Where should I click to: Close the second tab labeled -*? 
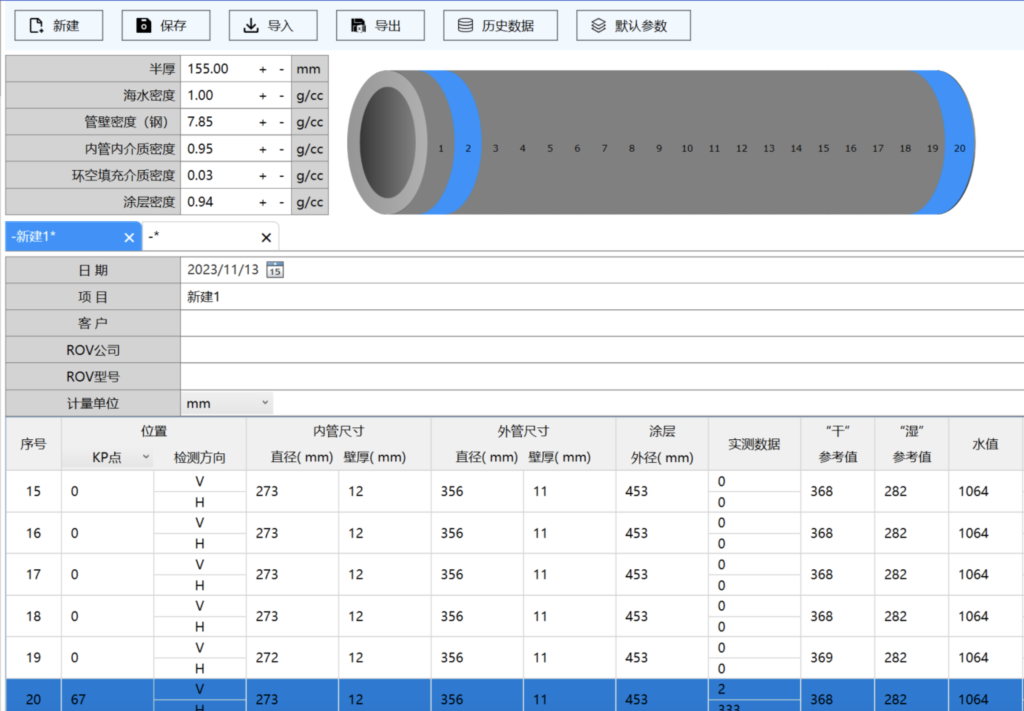(x=266, y=237)
